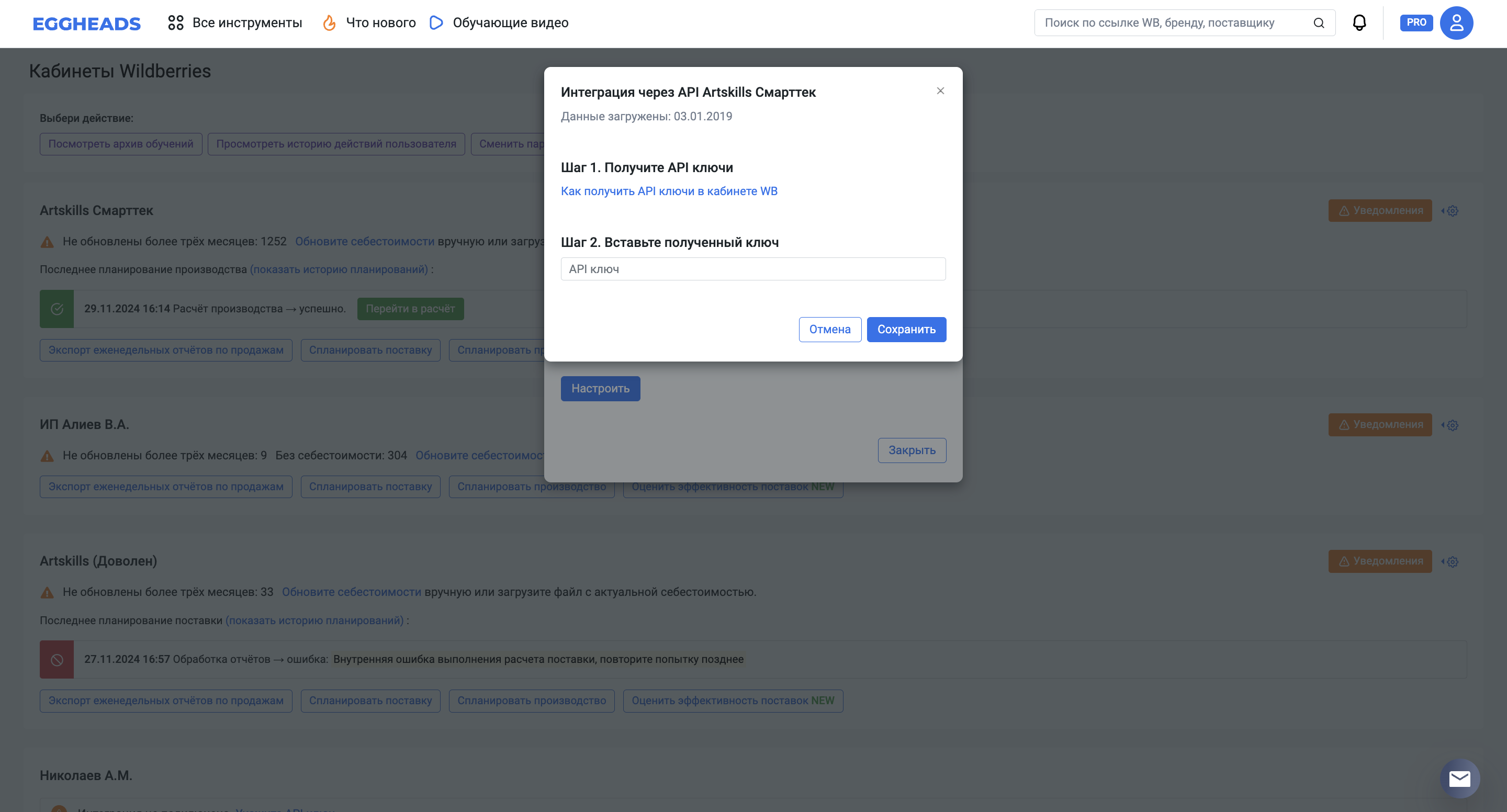Click text Данные загружены: 03.01.2019

pyautogui.click(x=646, y=117)
